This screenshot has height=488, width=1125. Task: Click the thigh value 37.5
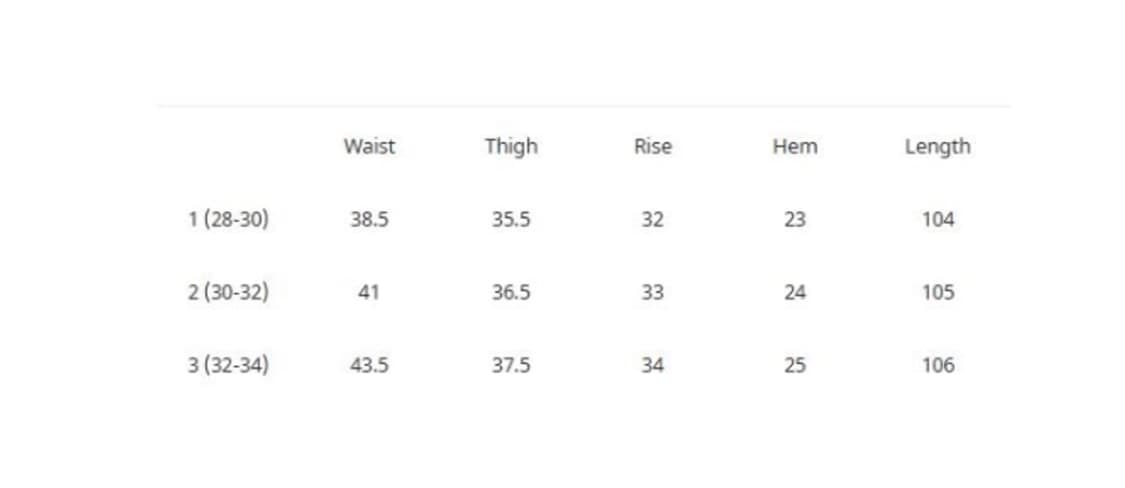click(x=511, y=365)
